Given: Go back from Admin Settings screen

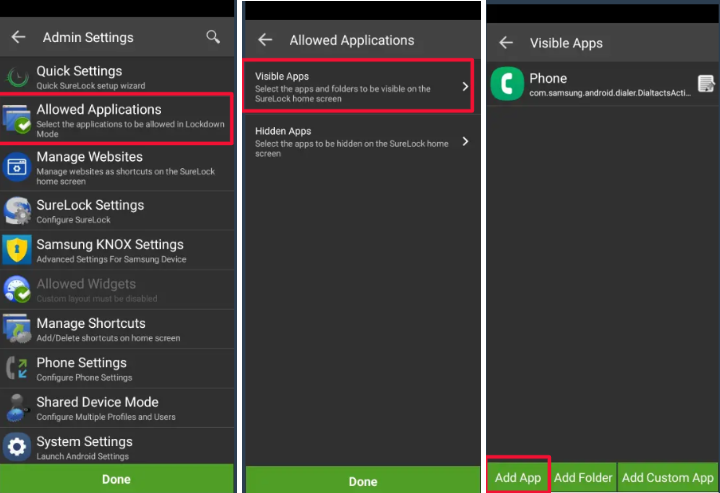Looking at the screenshot, I should 18,37.
